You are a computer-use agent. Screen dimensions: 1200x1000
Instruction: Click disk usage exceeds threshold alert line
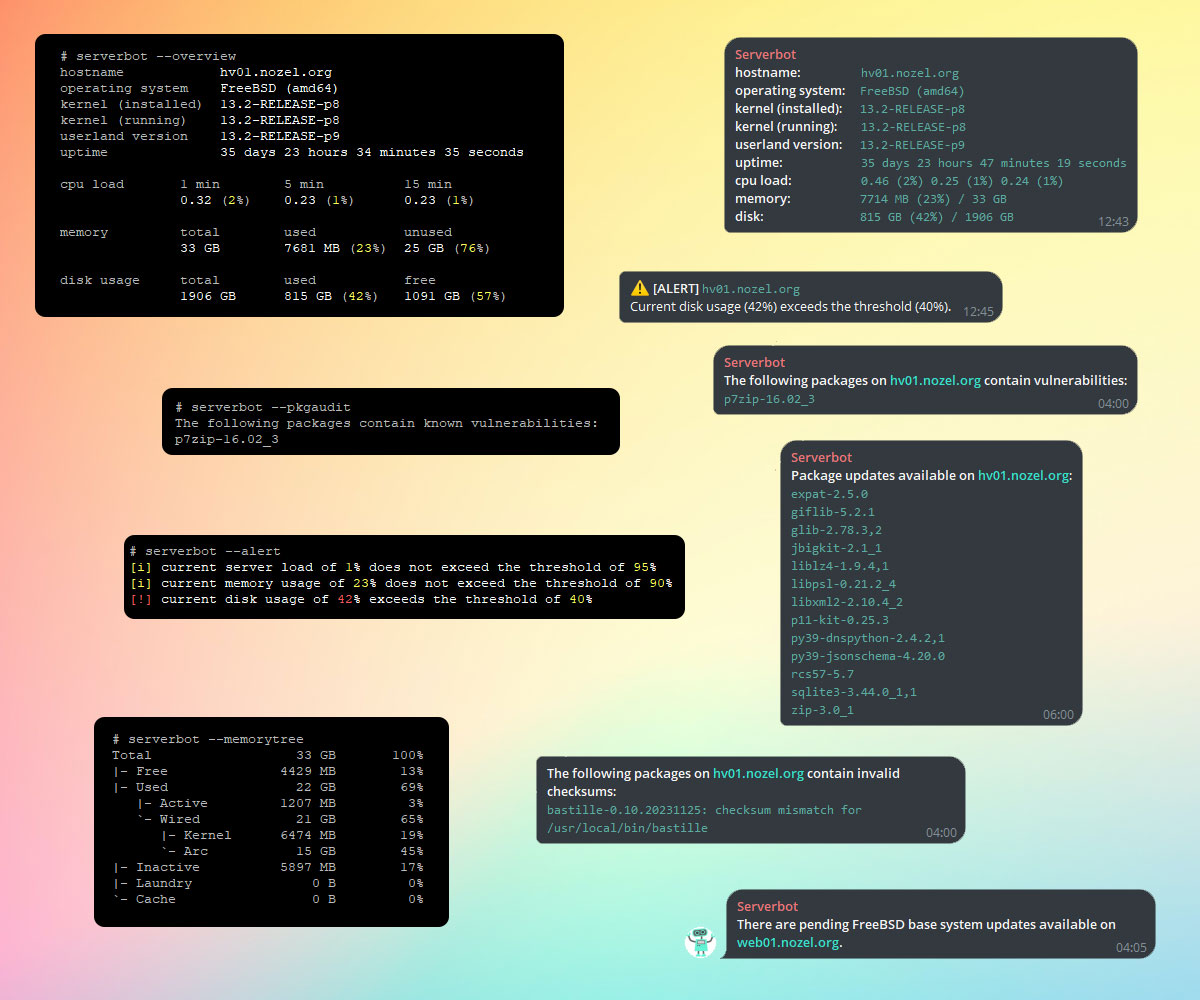[x=361, y=599]
